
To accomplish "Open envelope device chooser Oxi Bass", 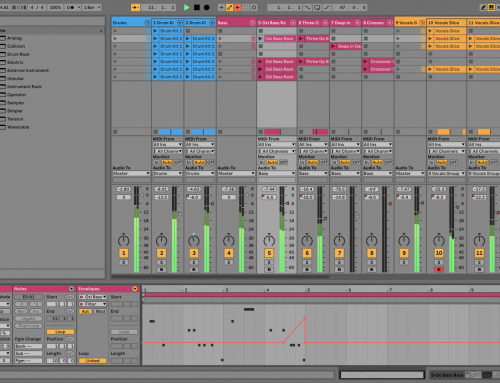I will click(93, 297).
